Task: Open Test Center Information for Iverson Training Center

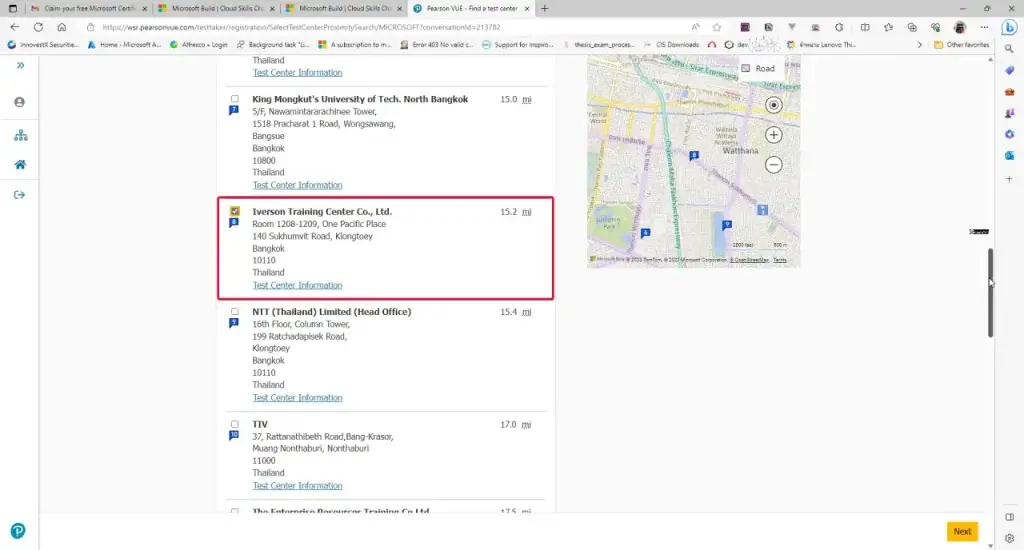Action: click(297, 285)
